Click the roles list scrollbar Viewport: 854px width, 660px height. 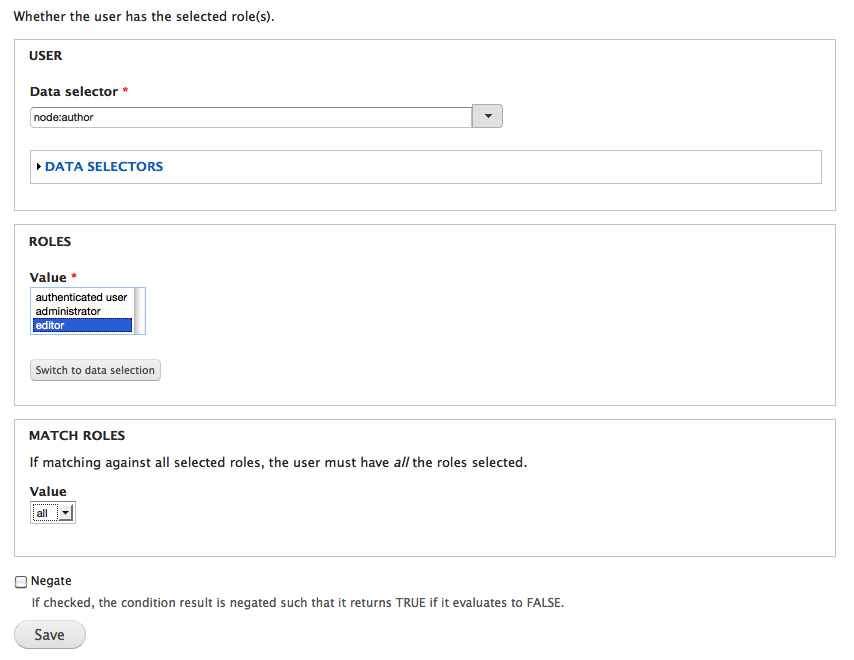click(x=140, y=310)
